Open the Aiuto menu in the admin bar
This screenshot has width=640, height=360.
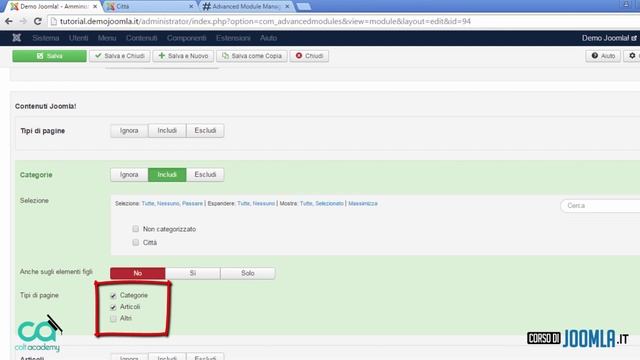tap(269, 38)
